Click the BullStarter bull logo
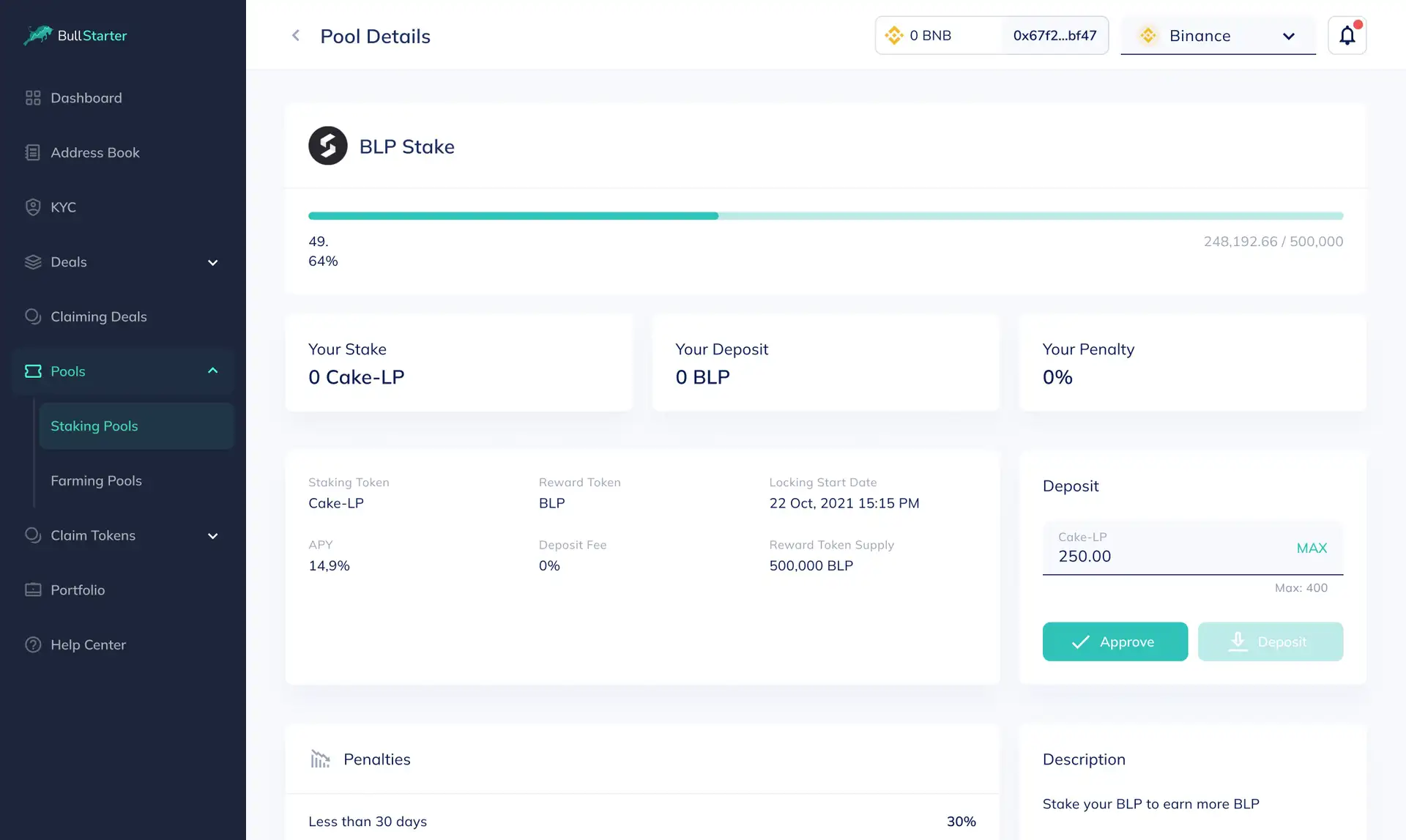1406x840 pixels. (x=37, y=34)
